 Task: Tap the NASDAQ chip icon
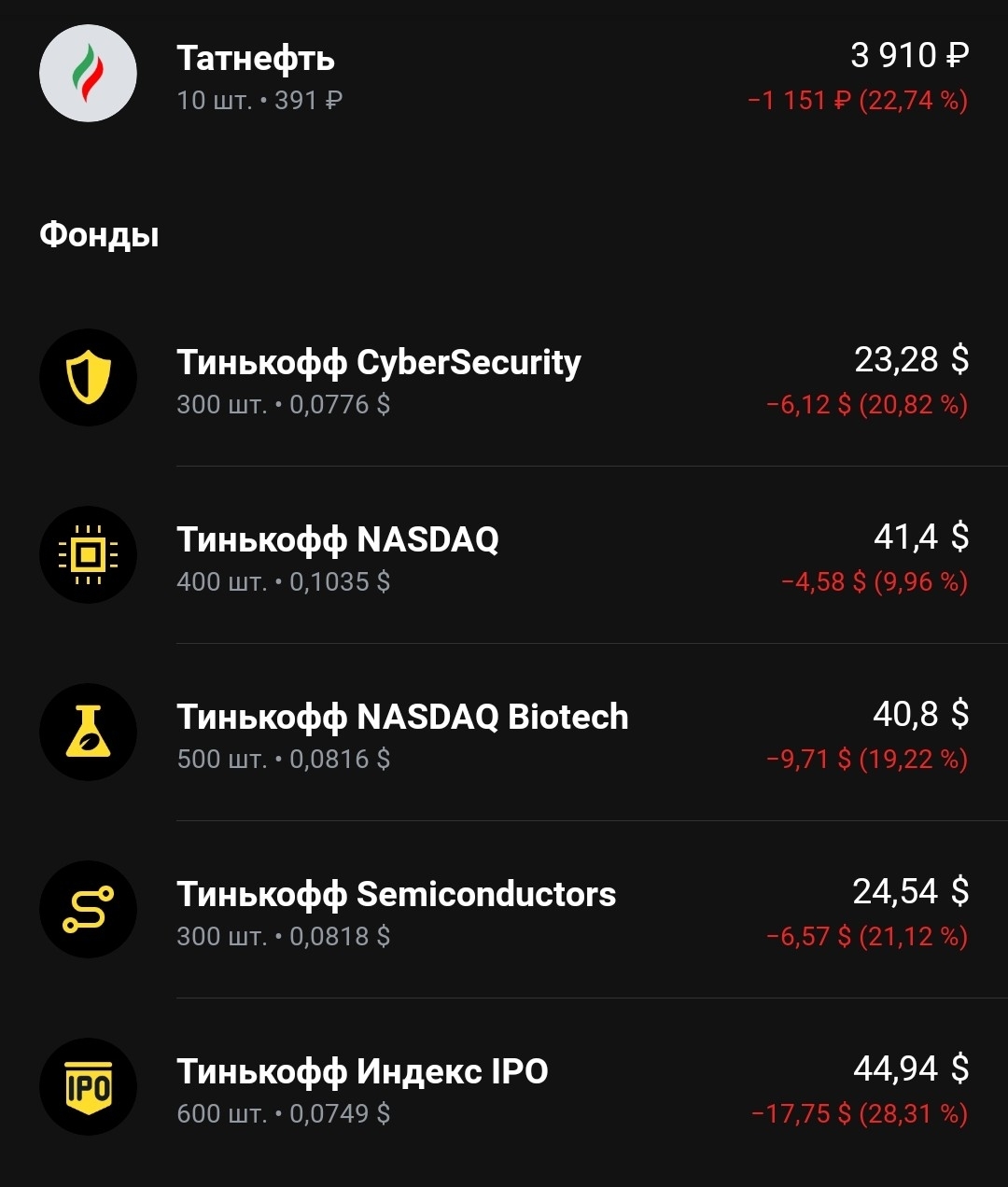(88, 555)
